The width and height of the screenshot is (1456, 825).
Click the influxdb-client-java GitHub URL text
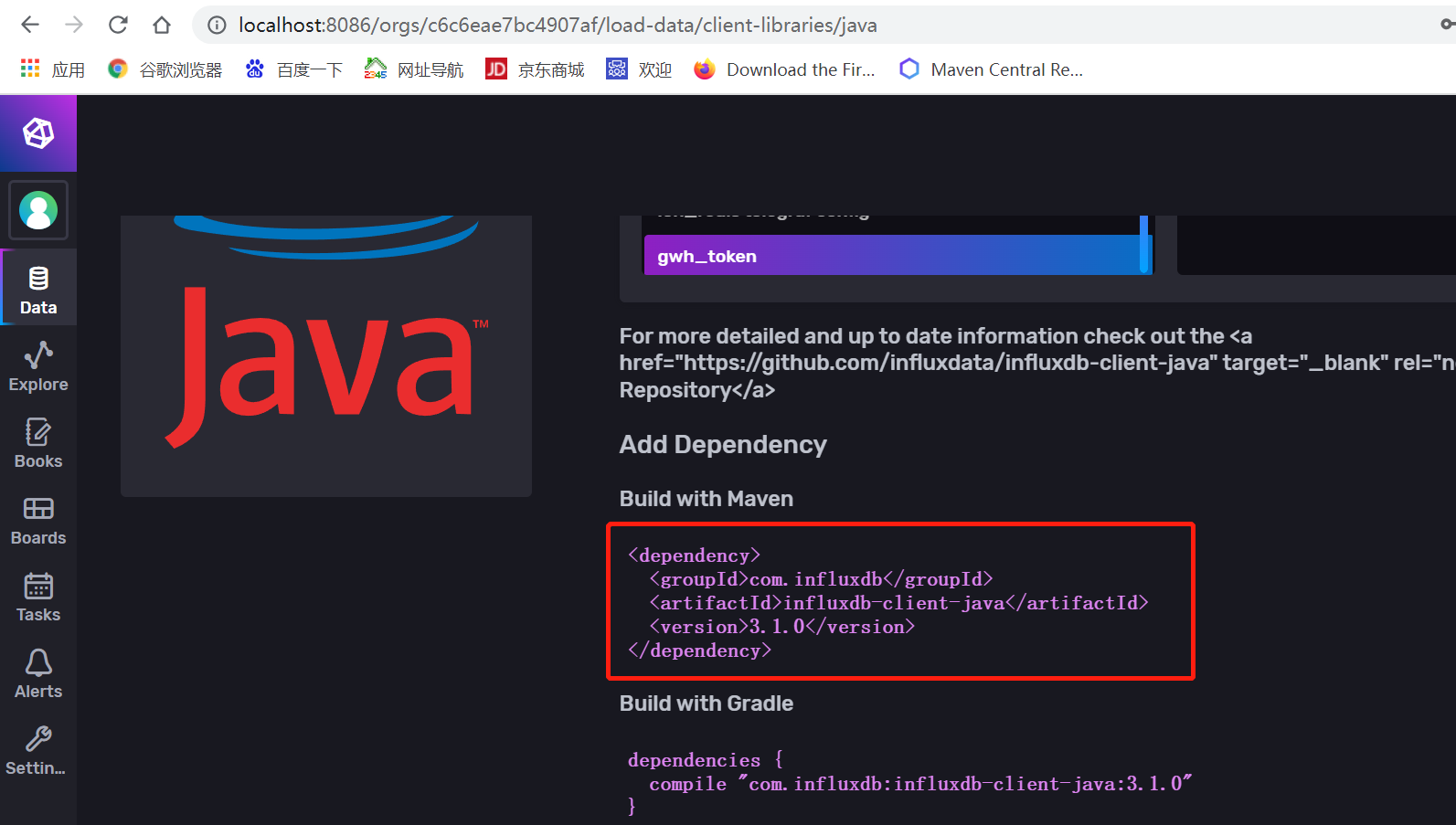[x=951, y=364]
